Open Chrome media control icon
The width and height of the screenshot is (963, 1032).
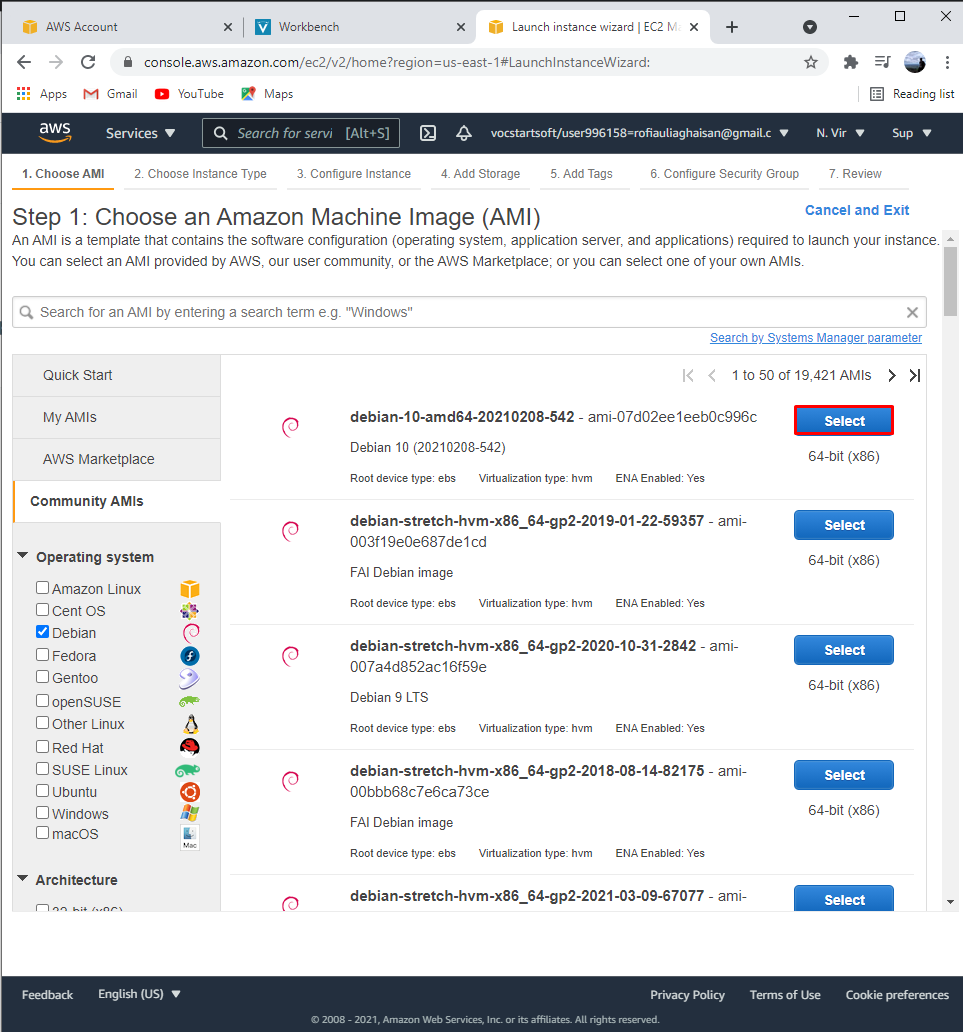pos(882,63)
